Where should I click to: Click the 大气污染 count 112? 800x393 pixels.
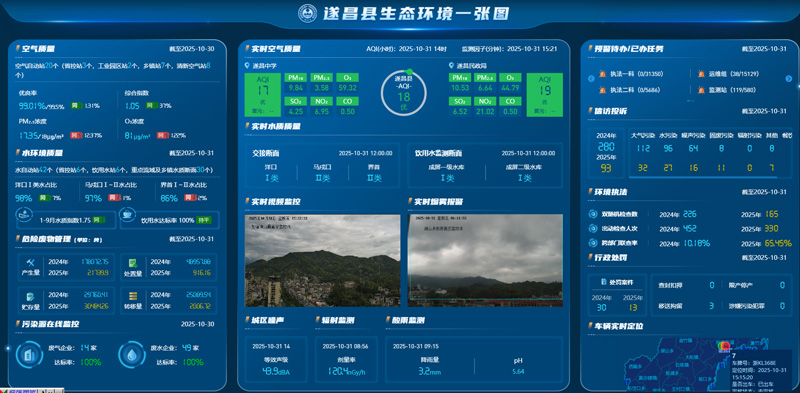point(643,149)
